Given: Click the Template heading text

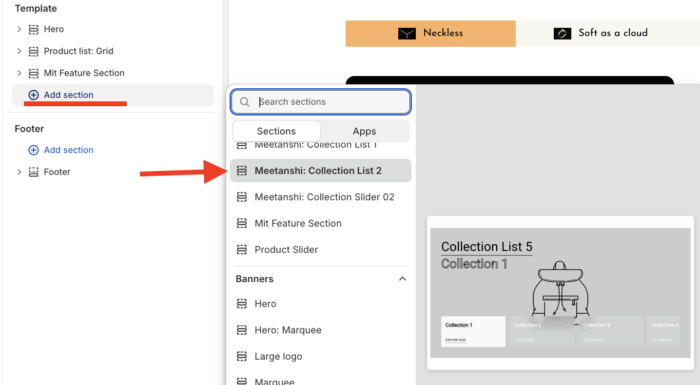Looking at the screenshot, I should pos(36,8).
